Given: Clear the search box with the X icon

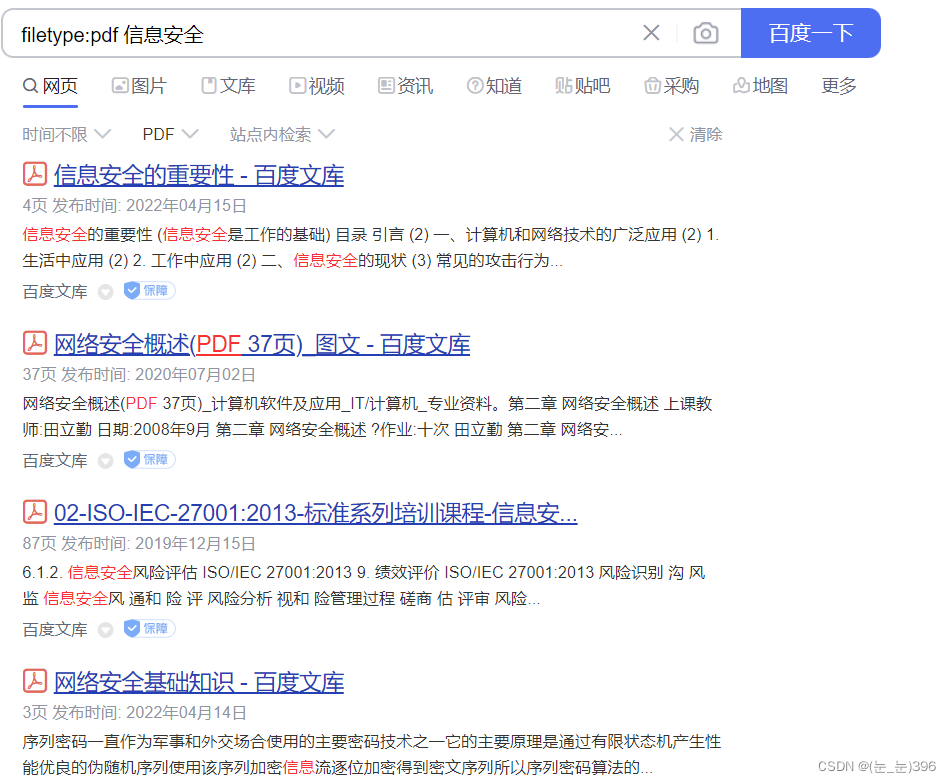Looking at the screenshot, I should click(651, 33).
